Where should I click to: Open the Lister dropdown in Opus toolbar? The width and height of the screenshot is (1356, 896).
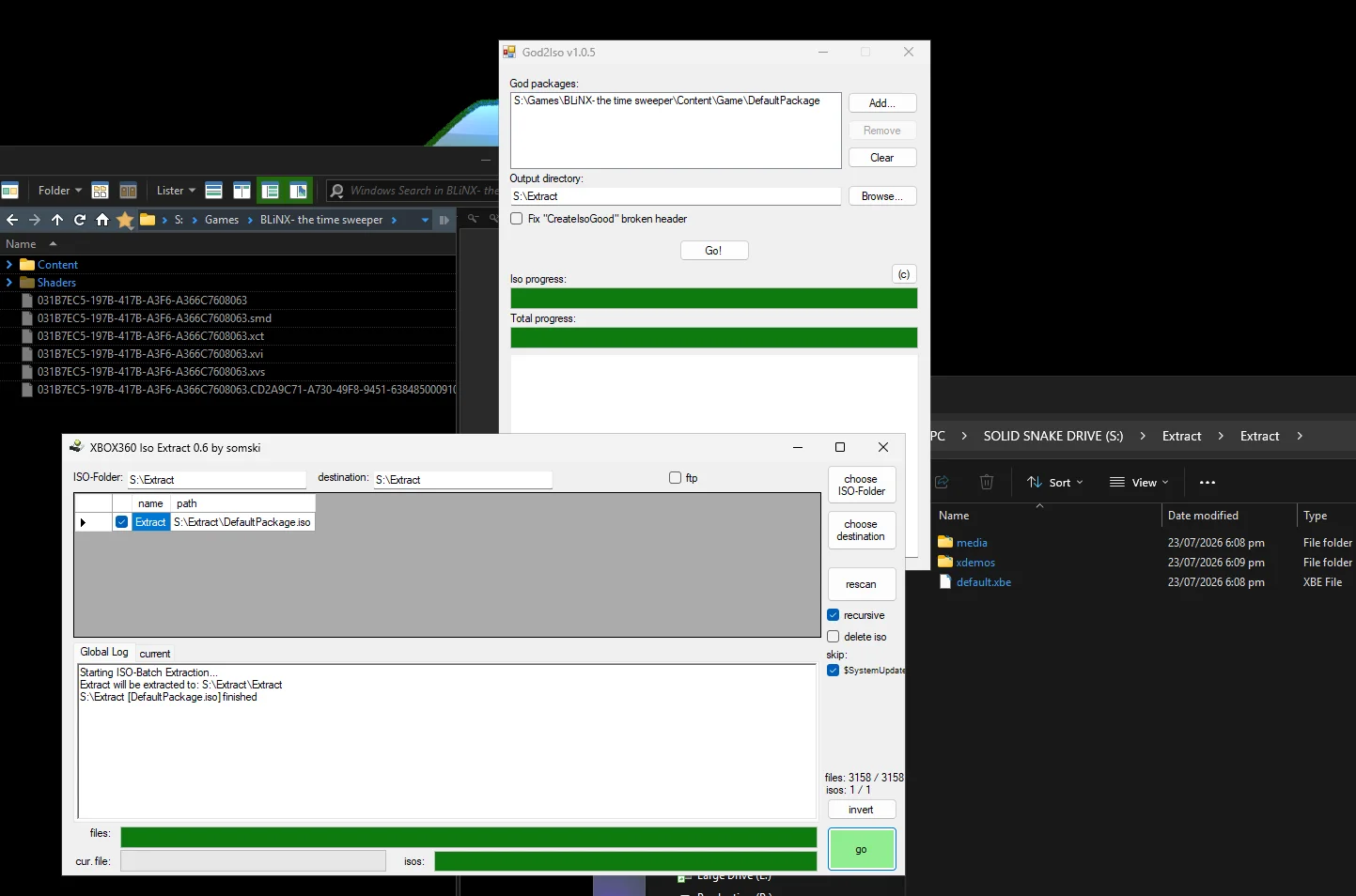pos(176,191)
